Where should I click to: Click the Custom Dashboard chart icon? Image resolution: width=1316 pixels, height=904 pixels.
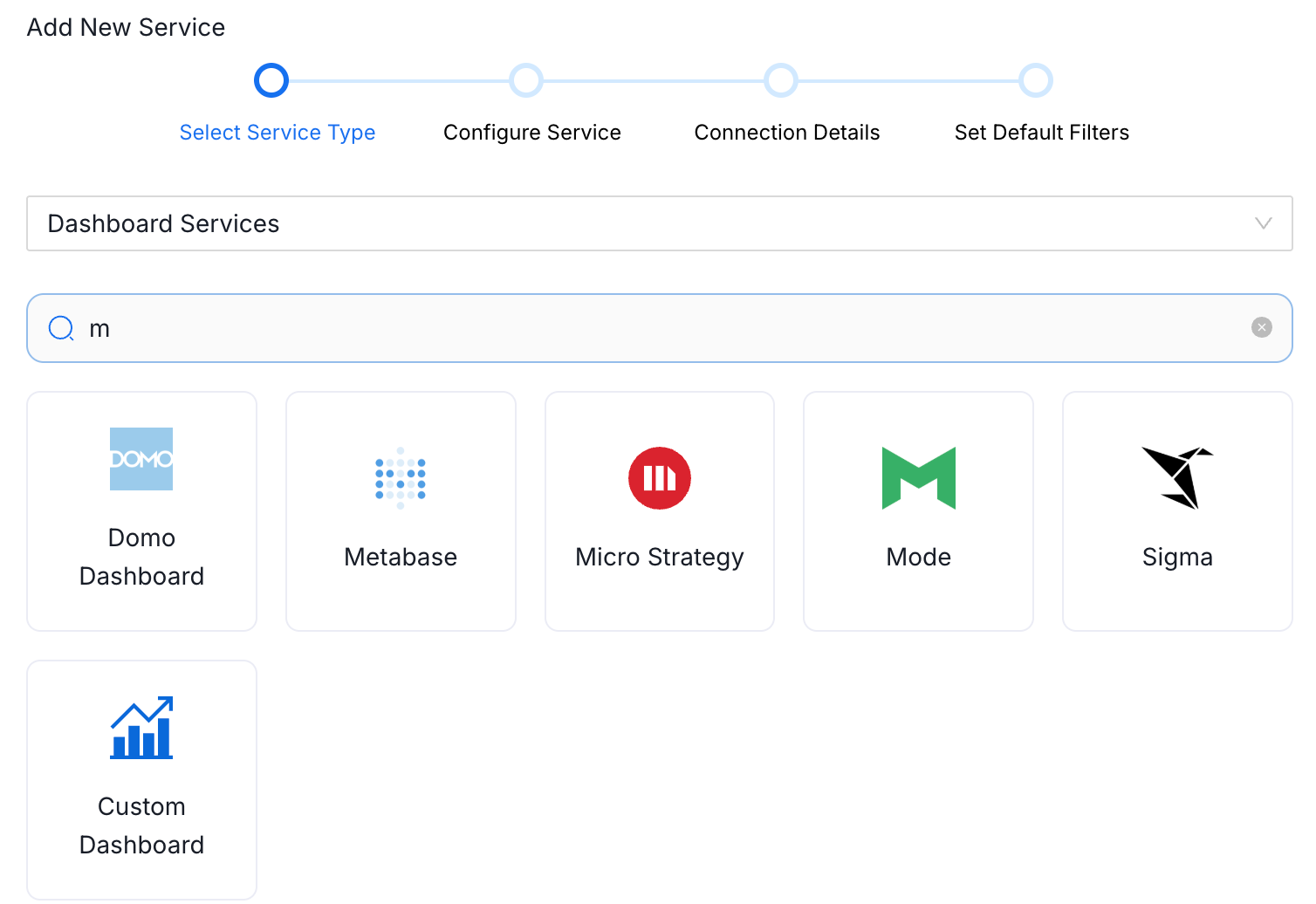pyautogui.click(x=141, y=728)
